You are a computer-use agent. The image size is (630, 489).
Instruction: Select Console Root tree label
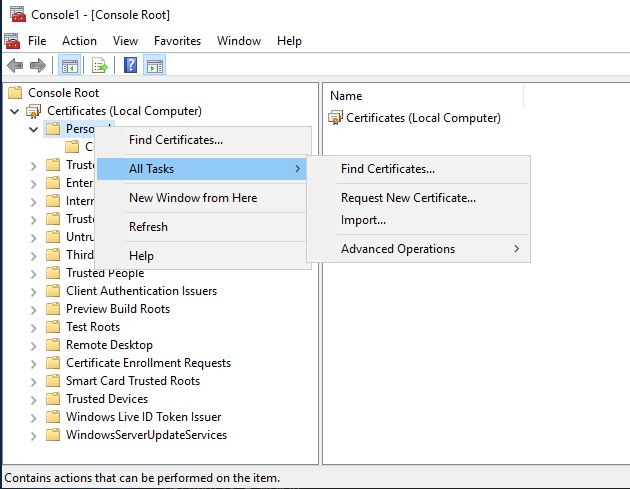point(63,93)
